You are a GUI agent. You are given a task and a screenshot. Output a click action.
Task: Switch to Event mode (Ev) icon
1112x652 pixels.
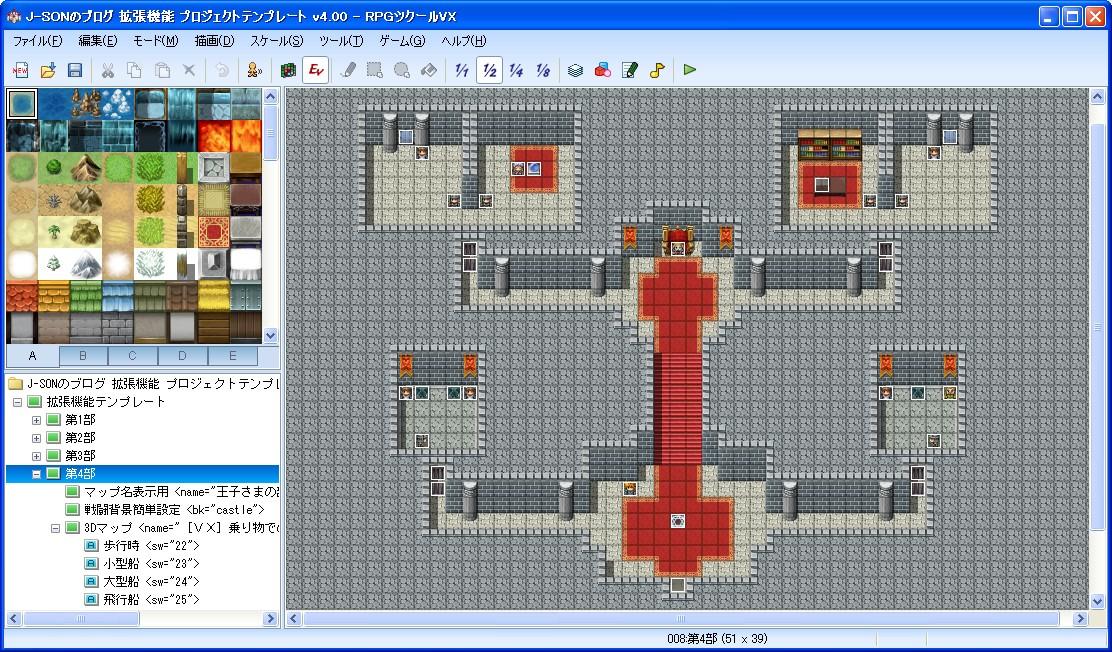[315, 70]
